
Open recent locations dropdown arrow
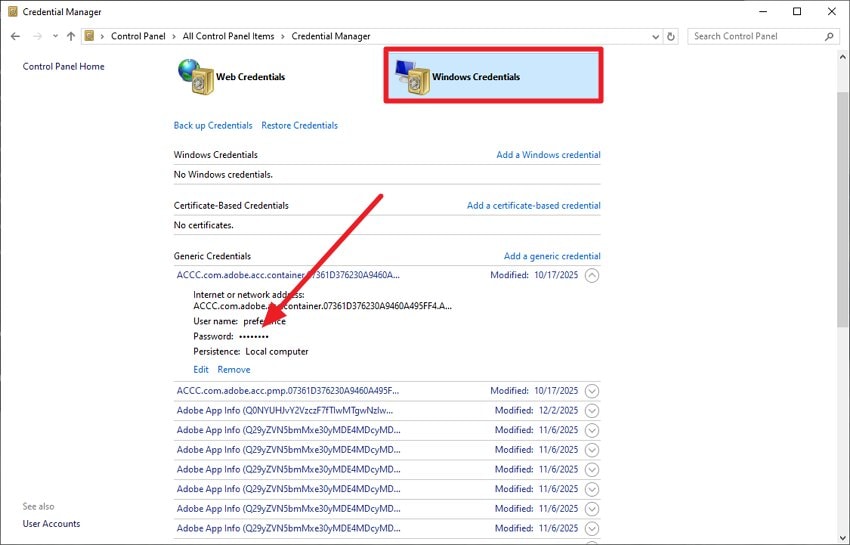tap(55, 36)
